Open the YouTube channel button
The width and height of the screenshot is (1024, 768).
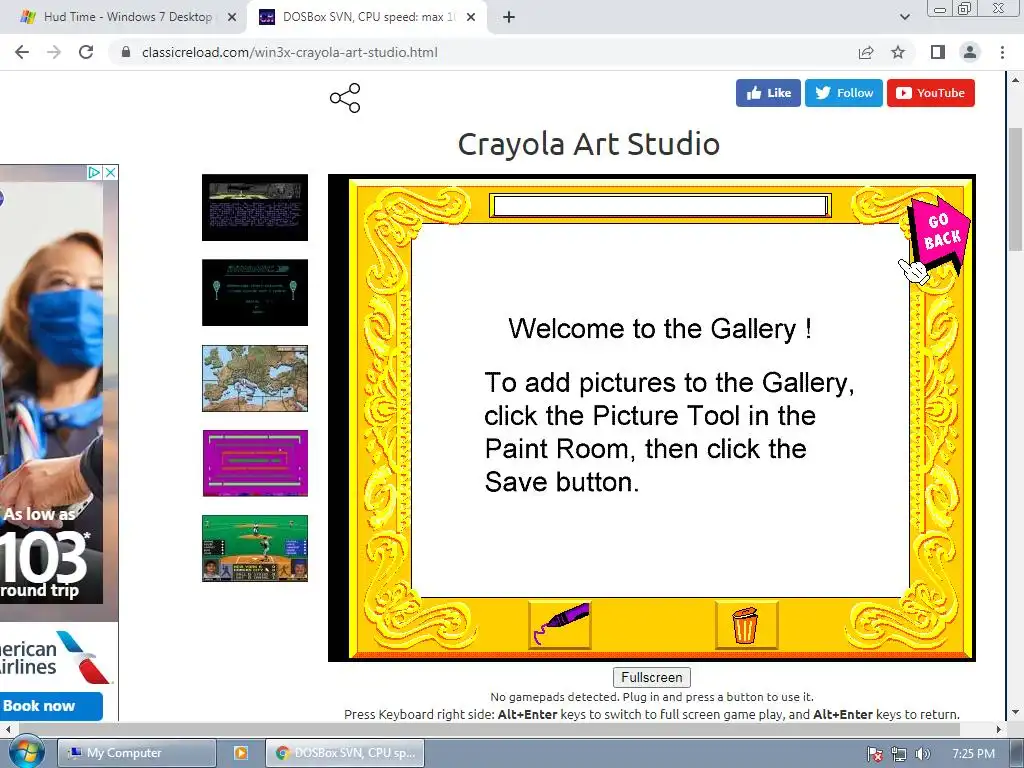[931, 93]
